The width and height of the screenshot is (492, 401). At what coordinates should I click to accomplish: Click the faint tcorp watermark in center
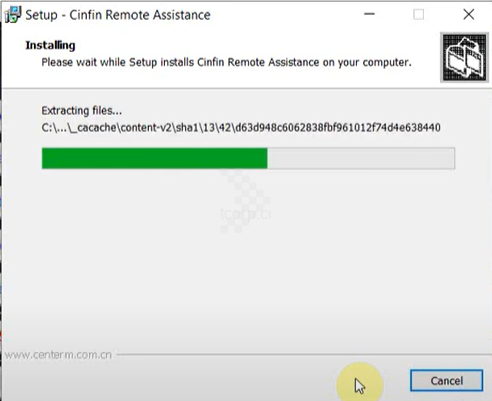tap(246, 213)
